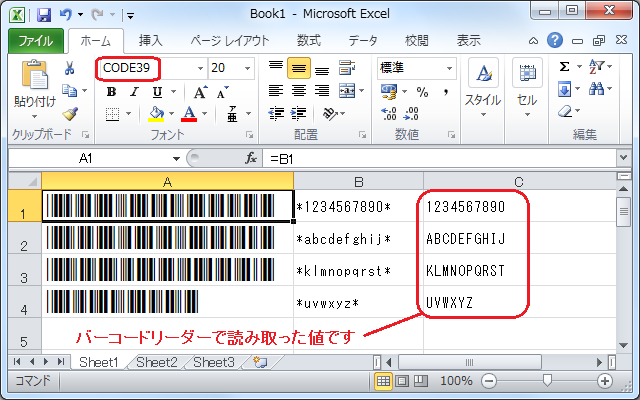Screen dimensions: 640x400
Task: Click the Increase Decimal icon
Action: (388, 114)
